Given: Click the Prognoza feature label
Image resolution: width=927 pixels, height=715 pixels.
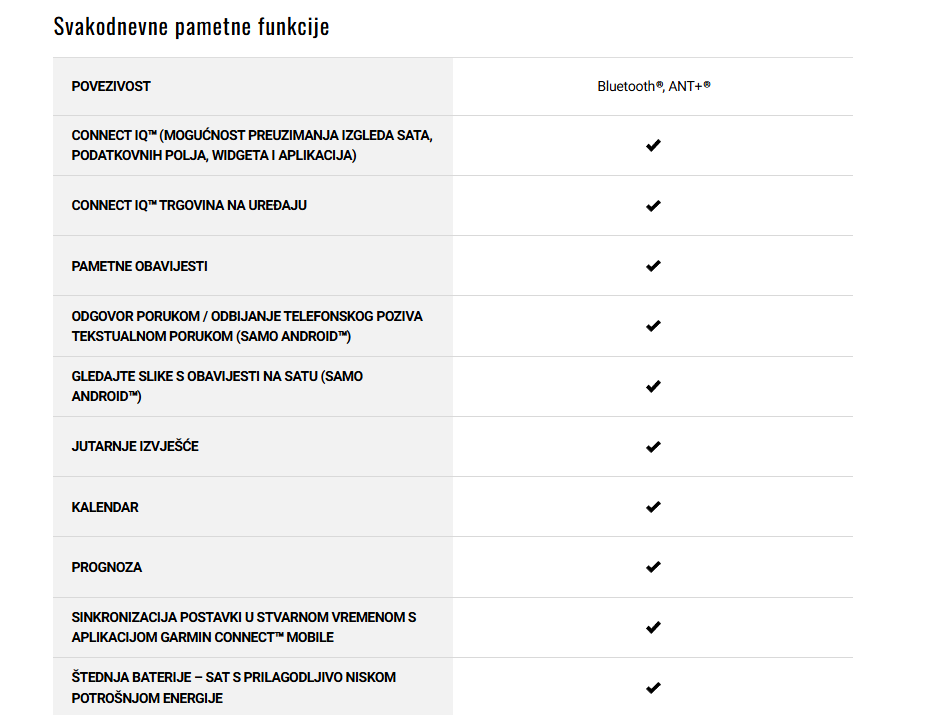Looking at the screenshot, I should (107, 568).
